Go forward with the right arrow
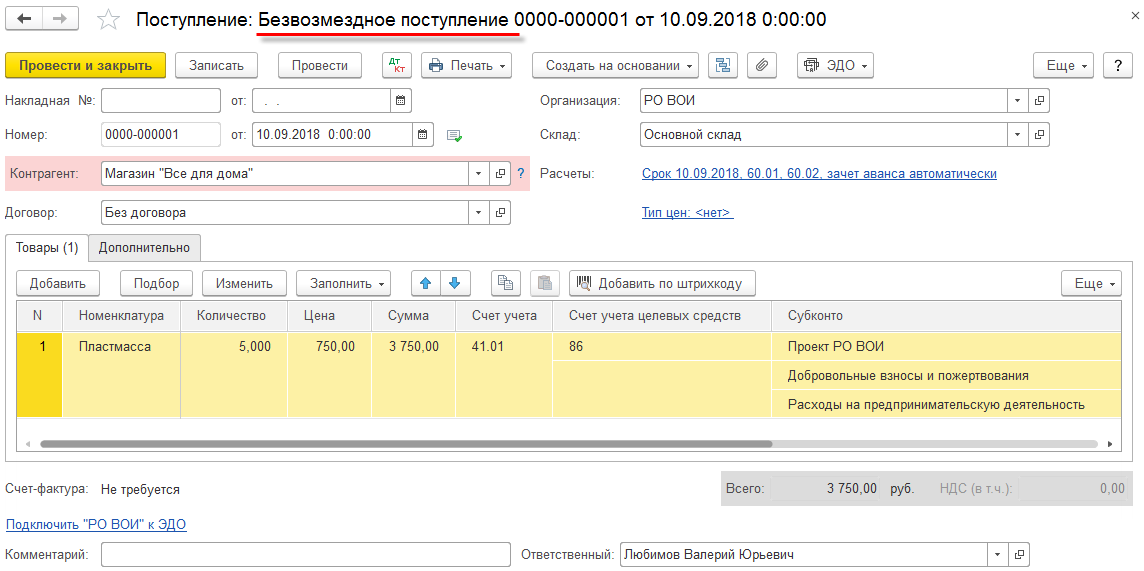 coord(61,20)
